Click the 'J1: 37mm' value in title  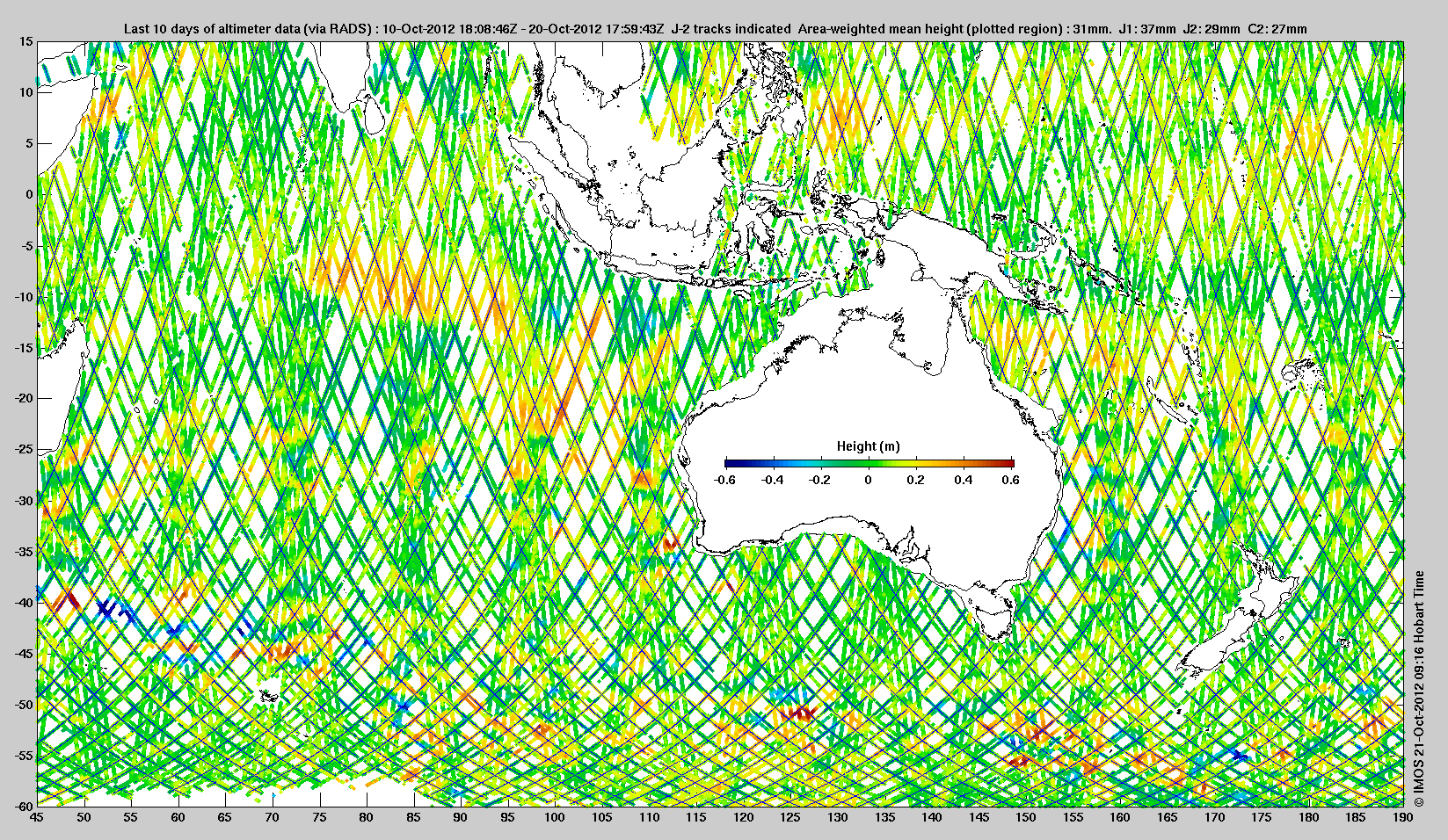click(1146, 29)
